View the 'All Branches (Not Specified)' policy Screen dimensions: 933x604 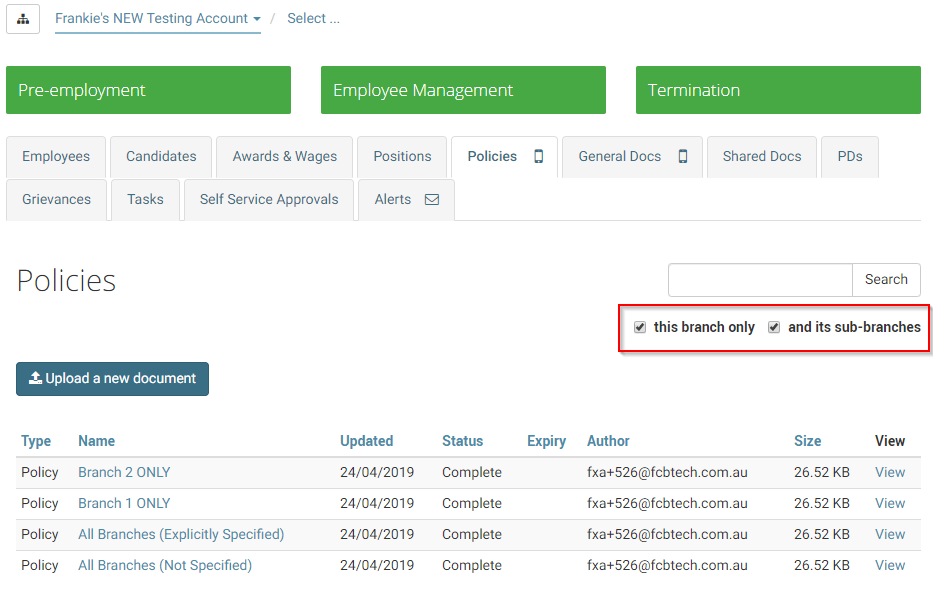pos(164,565)
